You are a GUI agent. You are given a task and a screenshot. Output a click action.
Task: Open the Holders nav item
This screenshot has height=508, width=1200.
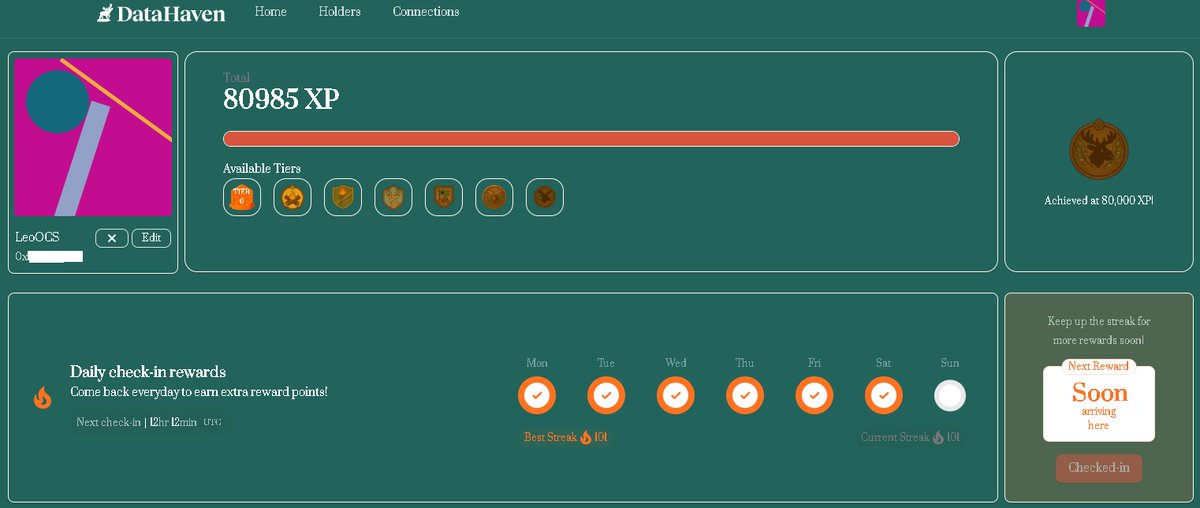coord(339,12)
